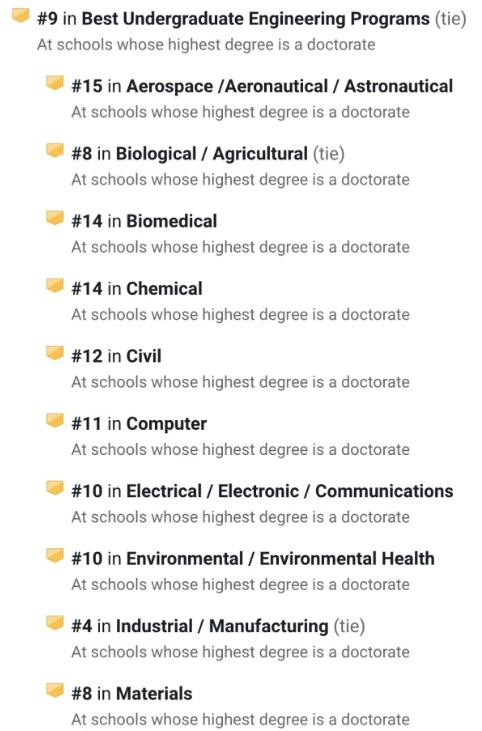Click the badge icon next to Biomedical
The height and width of the screenshot is (731, 482).
55,218
